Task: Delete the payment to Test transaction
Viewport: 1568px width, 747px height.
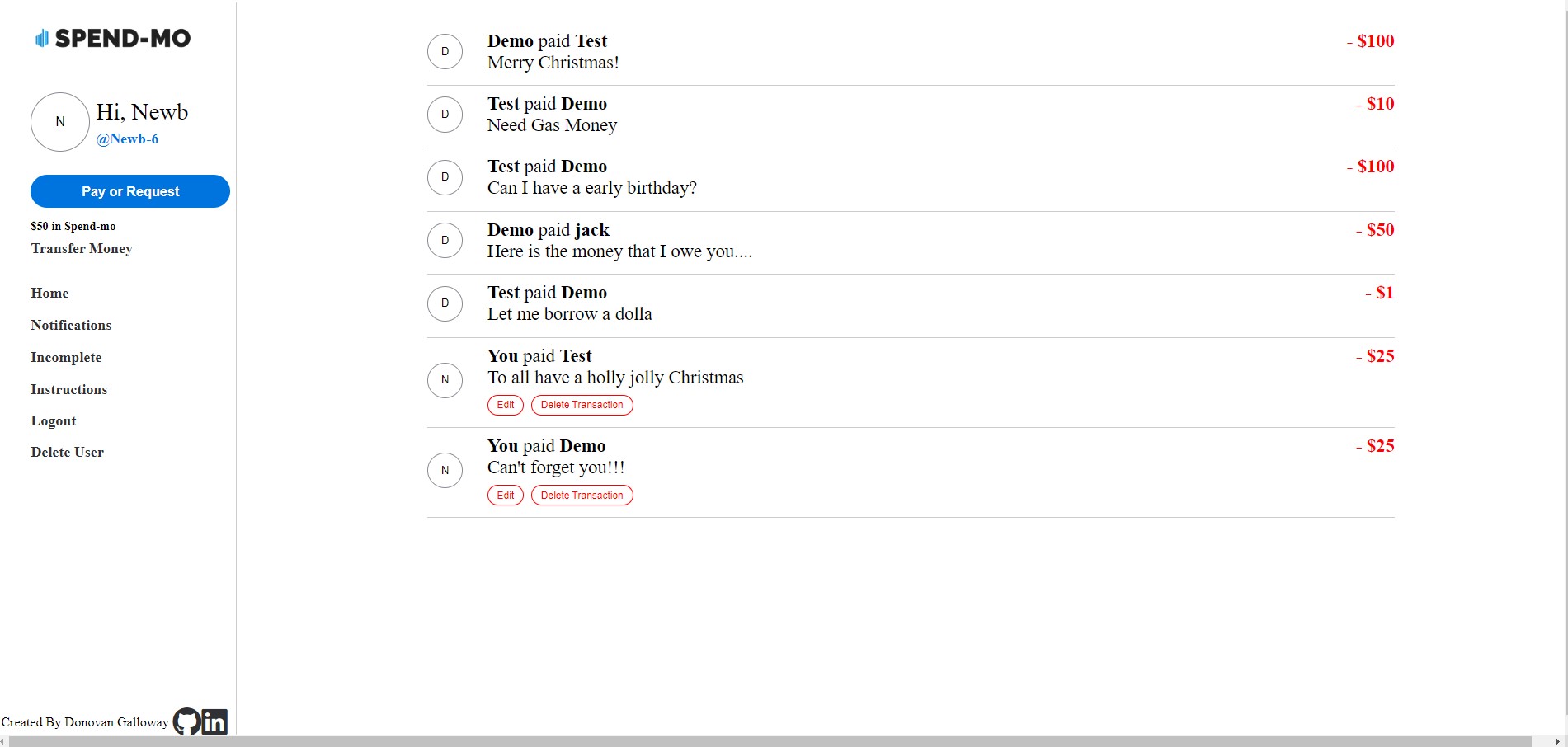Action: (x=582, y=405)
